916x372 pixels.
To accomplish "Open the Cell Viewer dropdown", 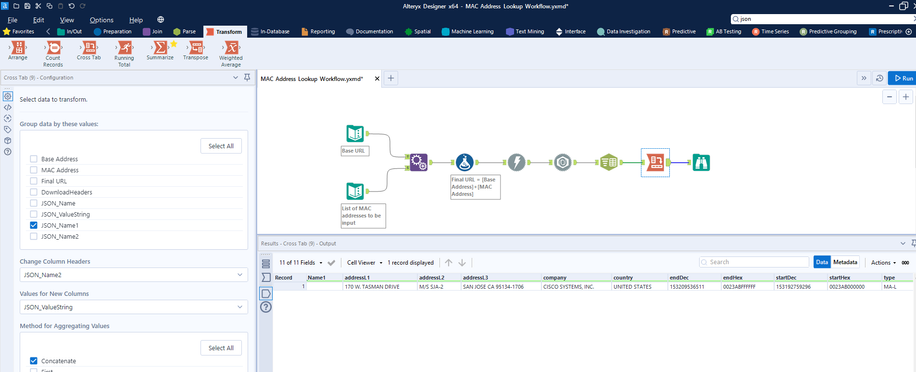I will click(365, 263).
